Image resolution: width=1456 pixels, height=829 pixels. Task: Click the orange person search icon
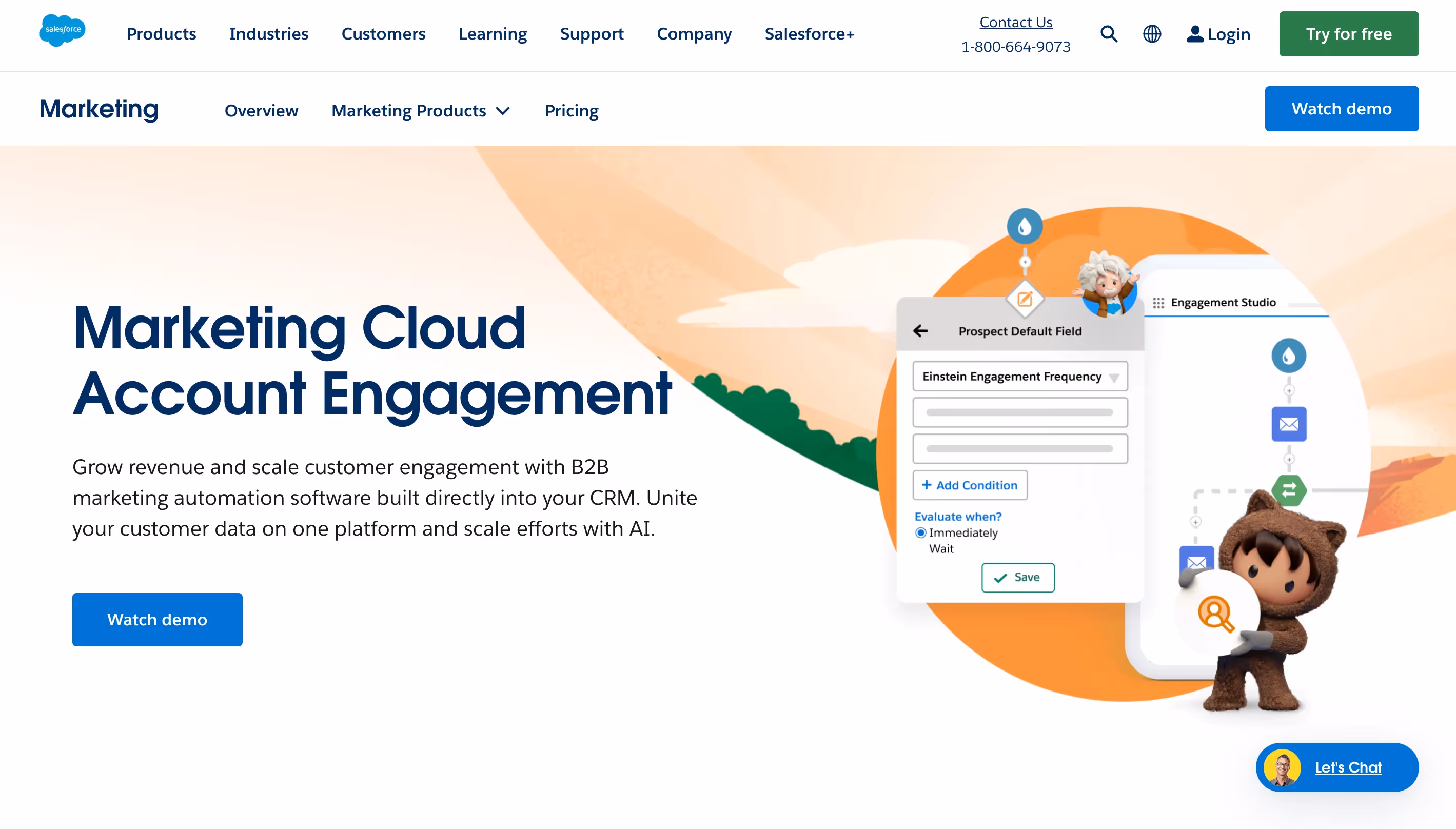1216,614
